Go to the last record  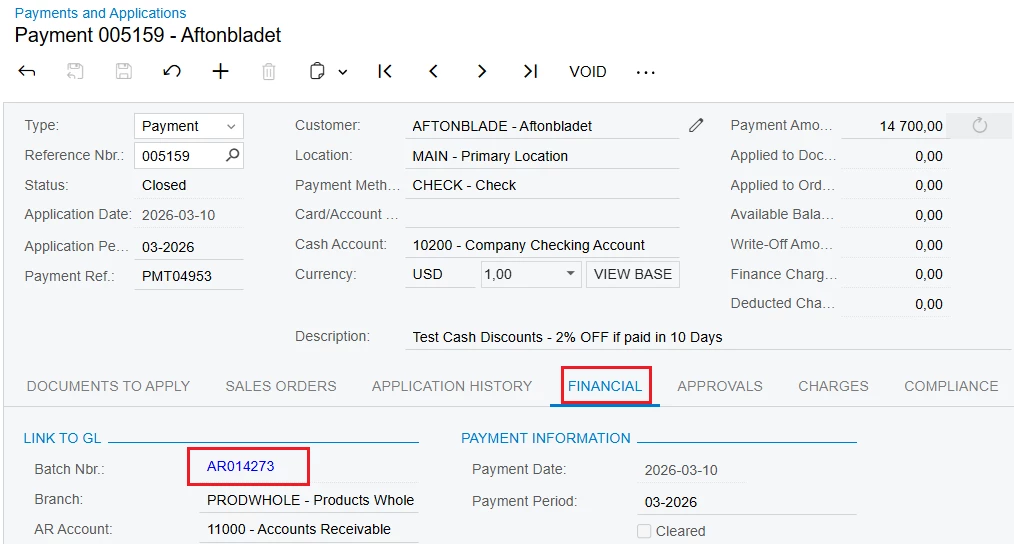(530, 71)
